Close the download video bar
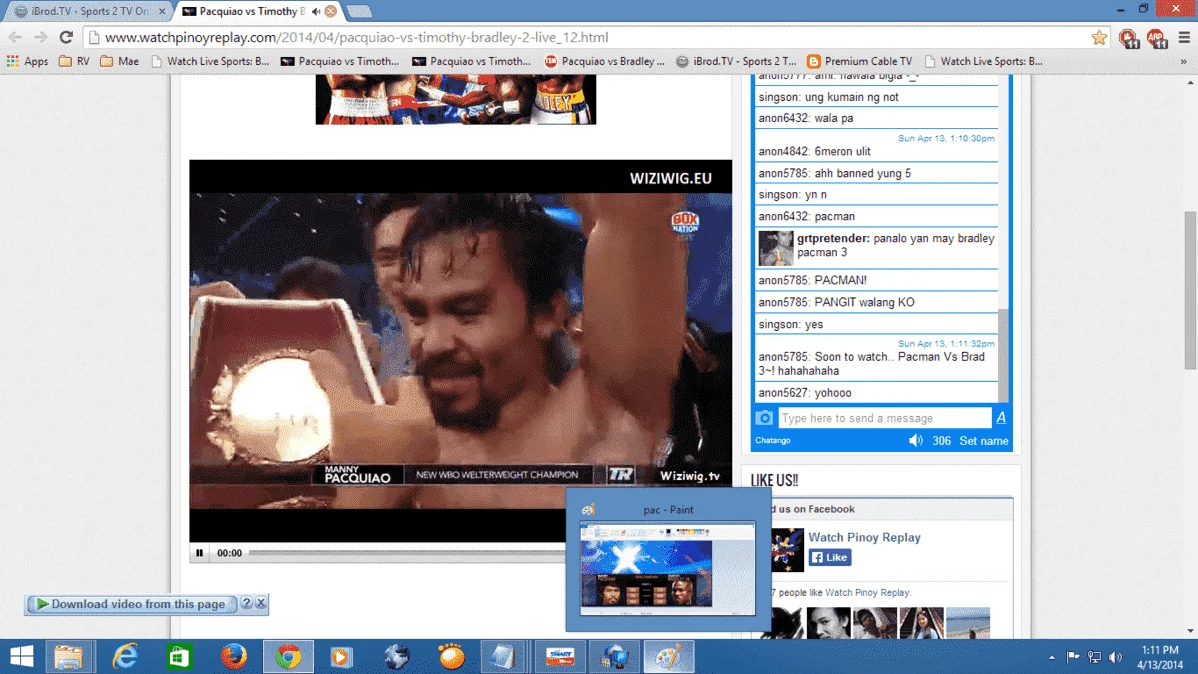This screenshot has width=1198, height=674. 261,603
